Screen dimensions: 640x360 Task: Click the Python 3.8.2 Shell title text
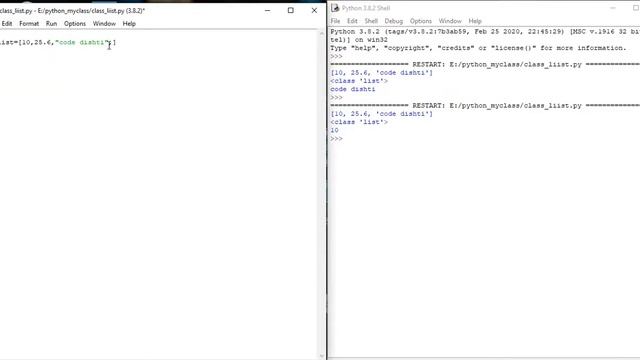[x=366, y=8]
